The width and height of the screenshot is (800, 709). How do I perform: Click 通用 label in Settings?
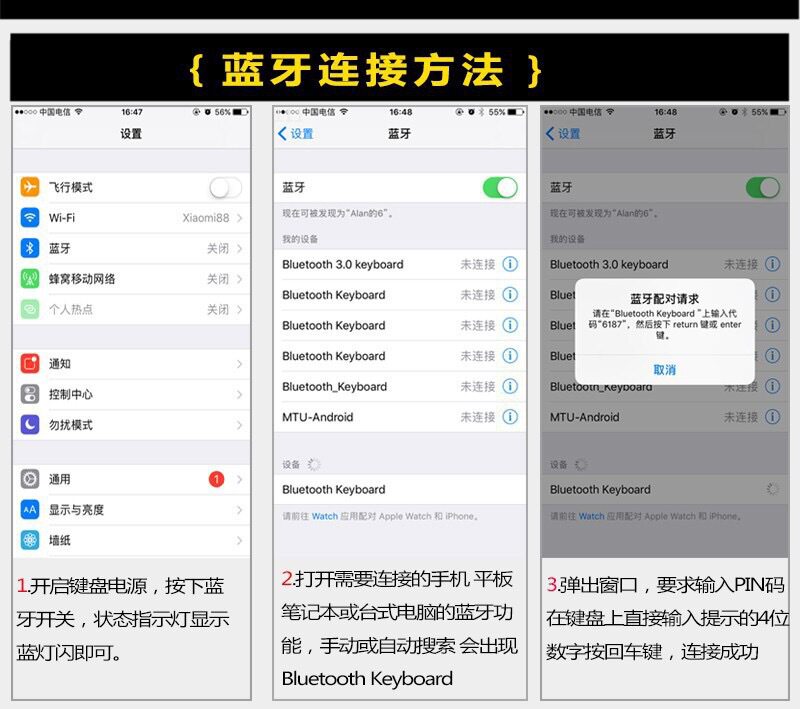[60, 479]
